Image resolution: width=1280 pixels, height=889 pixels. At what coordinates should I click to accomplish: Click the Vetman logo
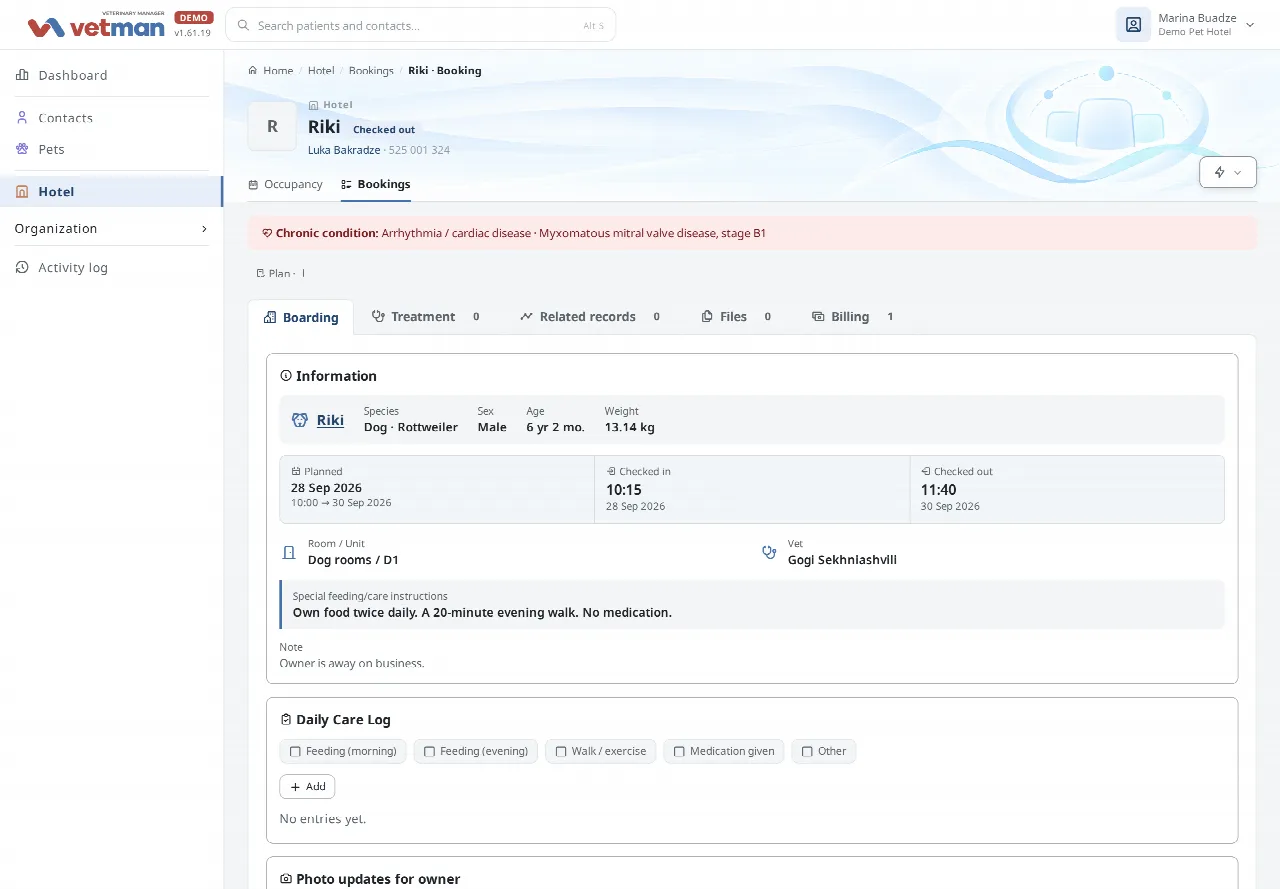(x=96, y=25)
